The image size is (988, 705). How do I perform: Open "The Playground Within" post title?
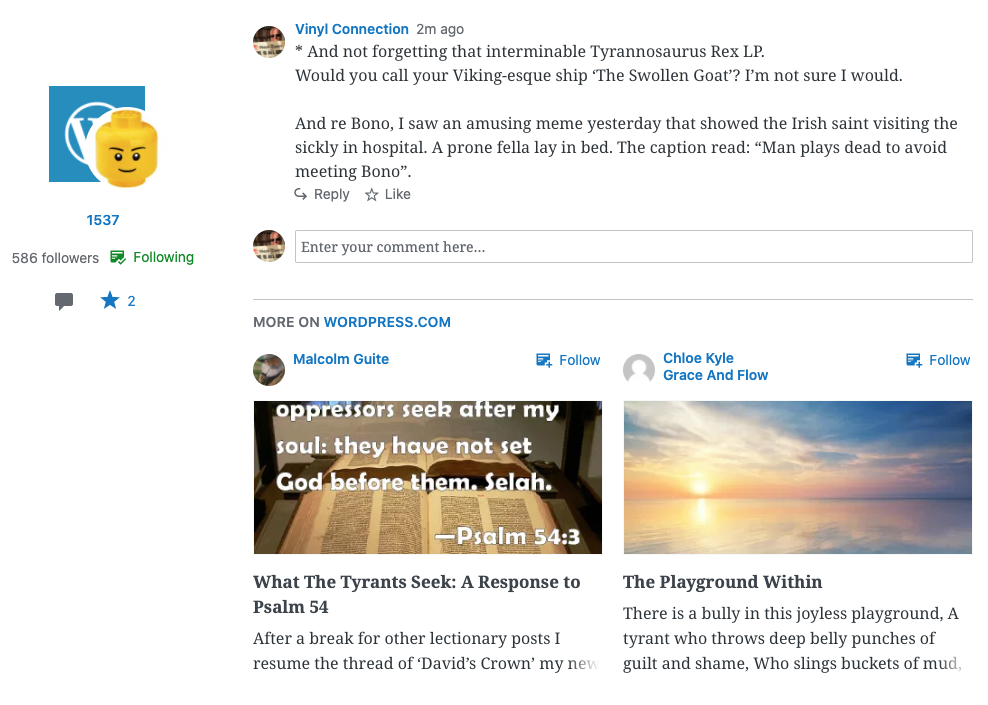coord(722,582)
